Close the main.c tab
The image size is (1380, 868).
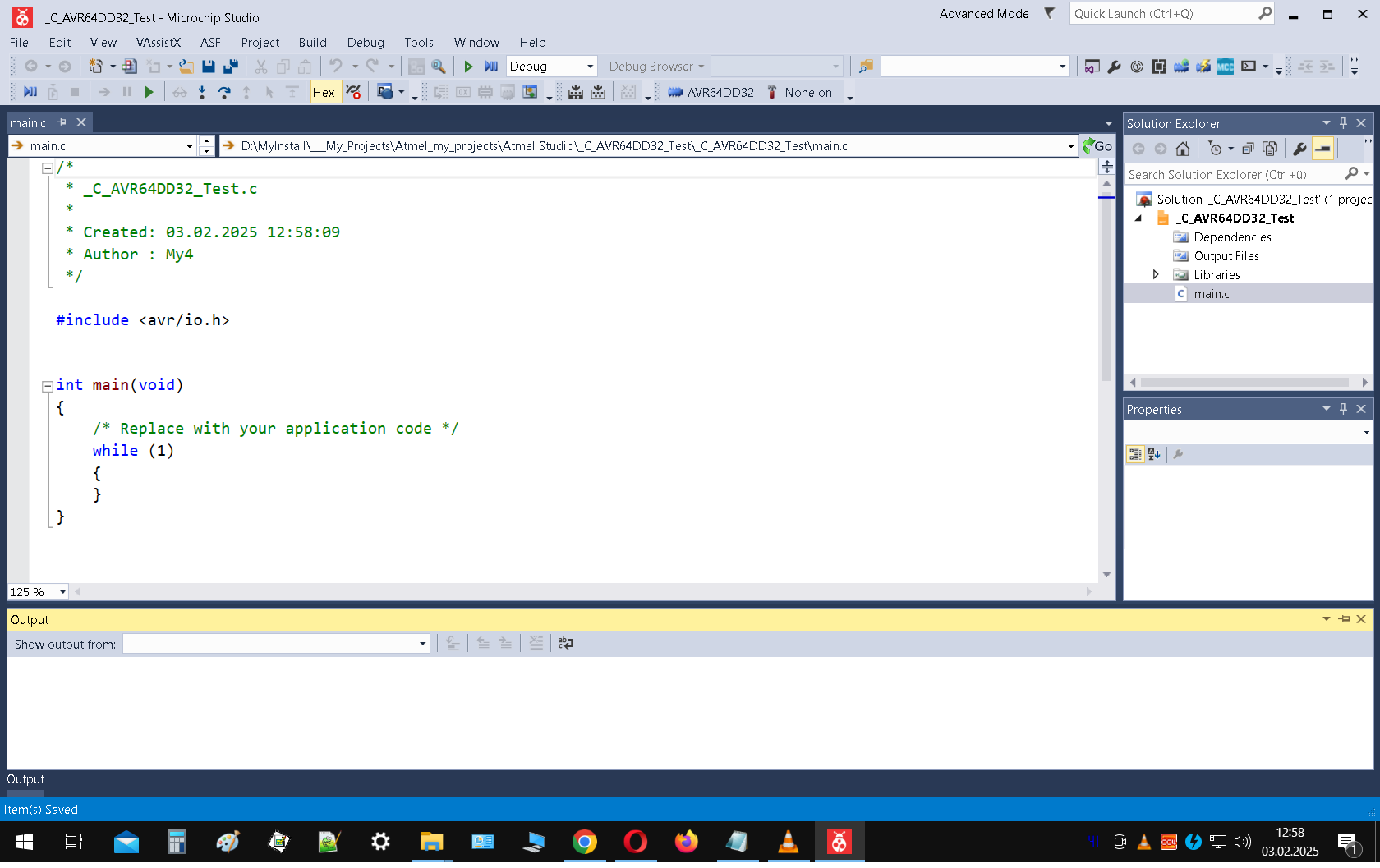(x=81, y=122)
